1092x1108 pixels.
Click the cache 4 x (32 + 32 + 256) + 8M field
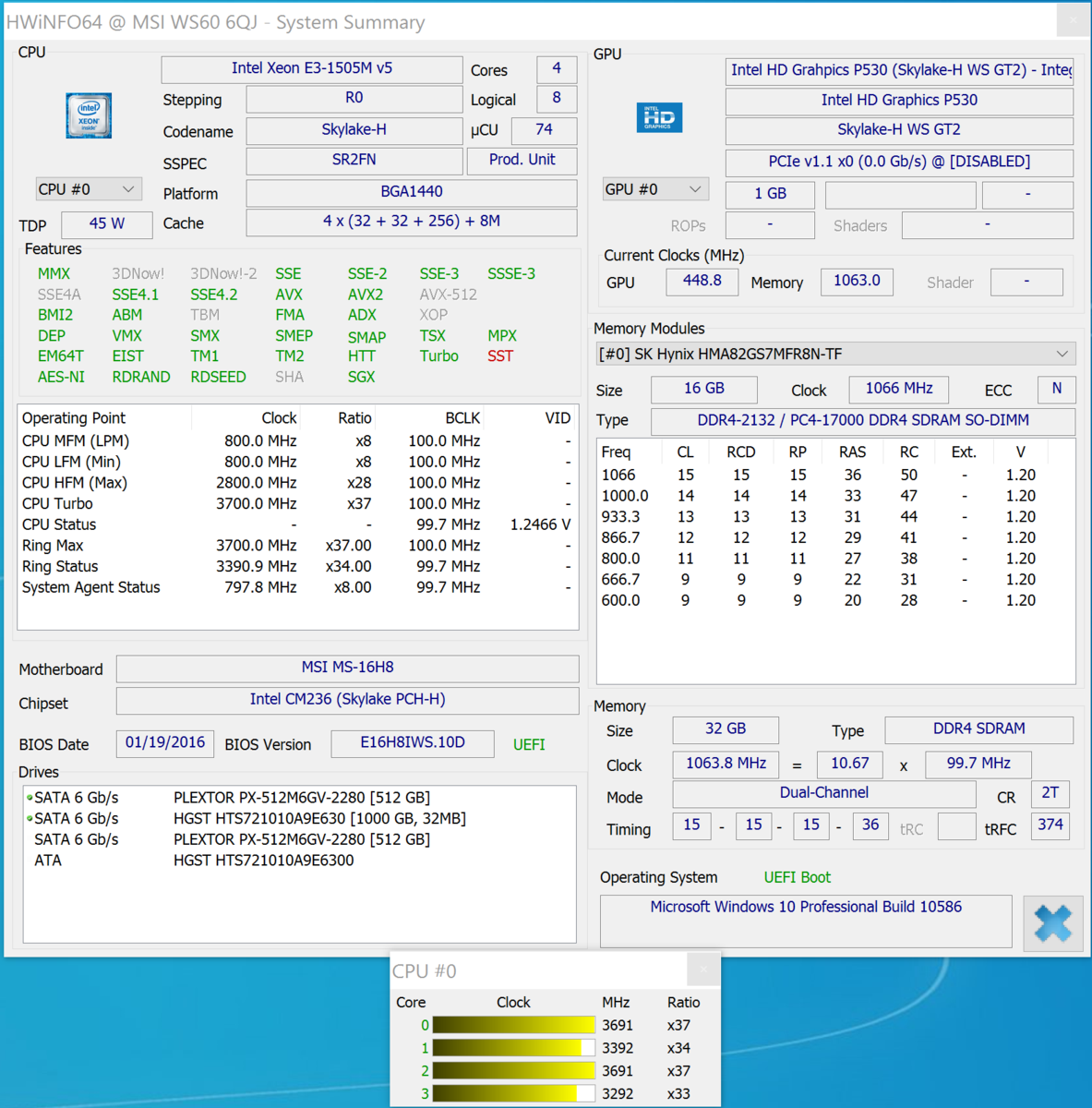coord(412,222)
